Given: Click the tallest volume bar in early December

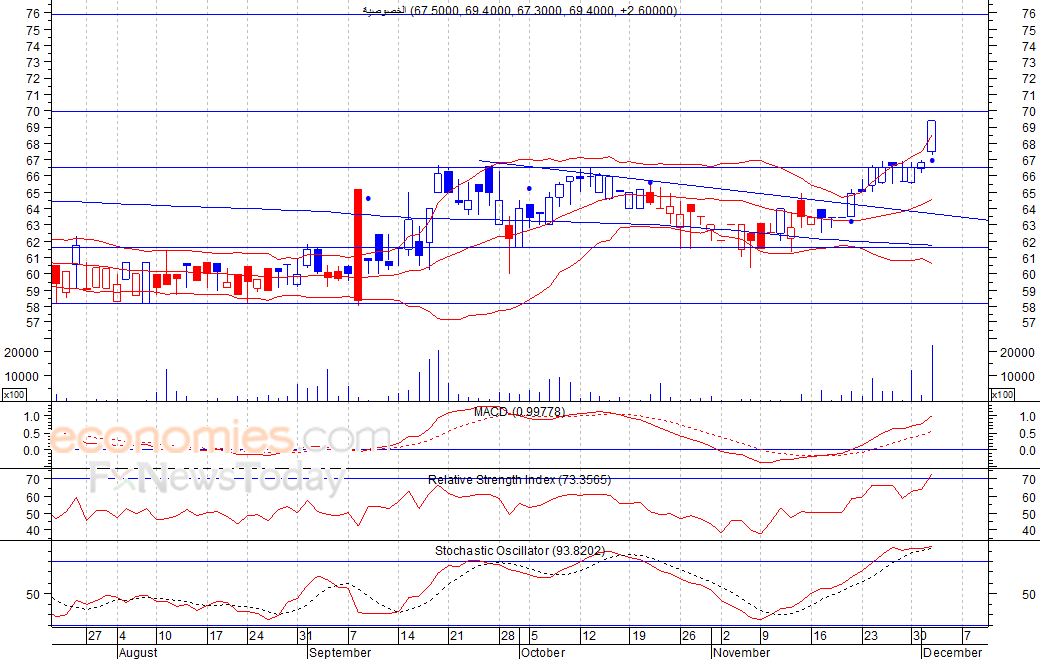Looking at the screenshot, I should point(933,373).
